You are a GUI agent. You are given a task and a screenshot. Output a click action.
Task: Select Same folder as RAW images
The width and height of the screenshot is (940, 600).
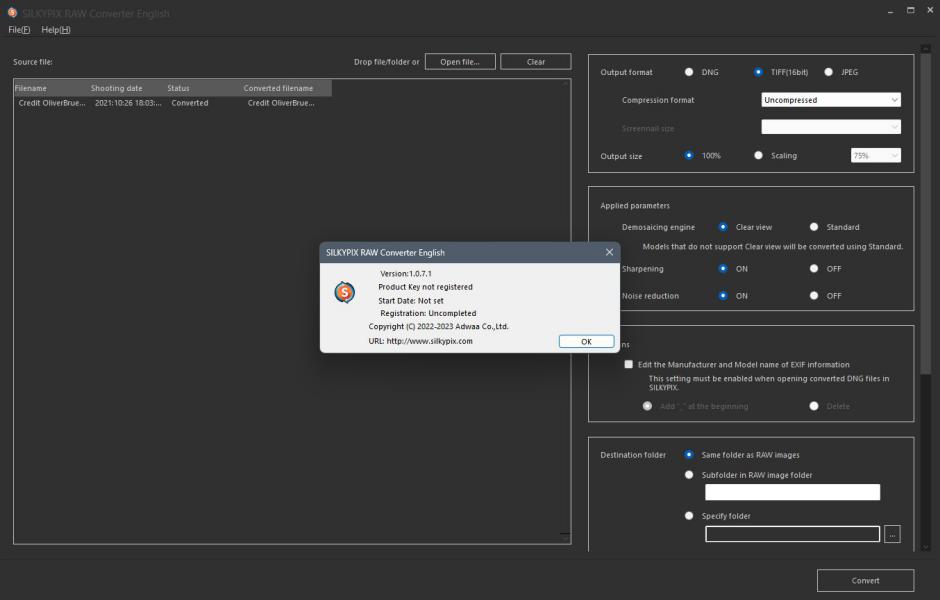(x=689, y=455)
